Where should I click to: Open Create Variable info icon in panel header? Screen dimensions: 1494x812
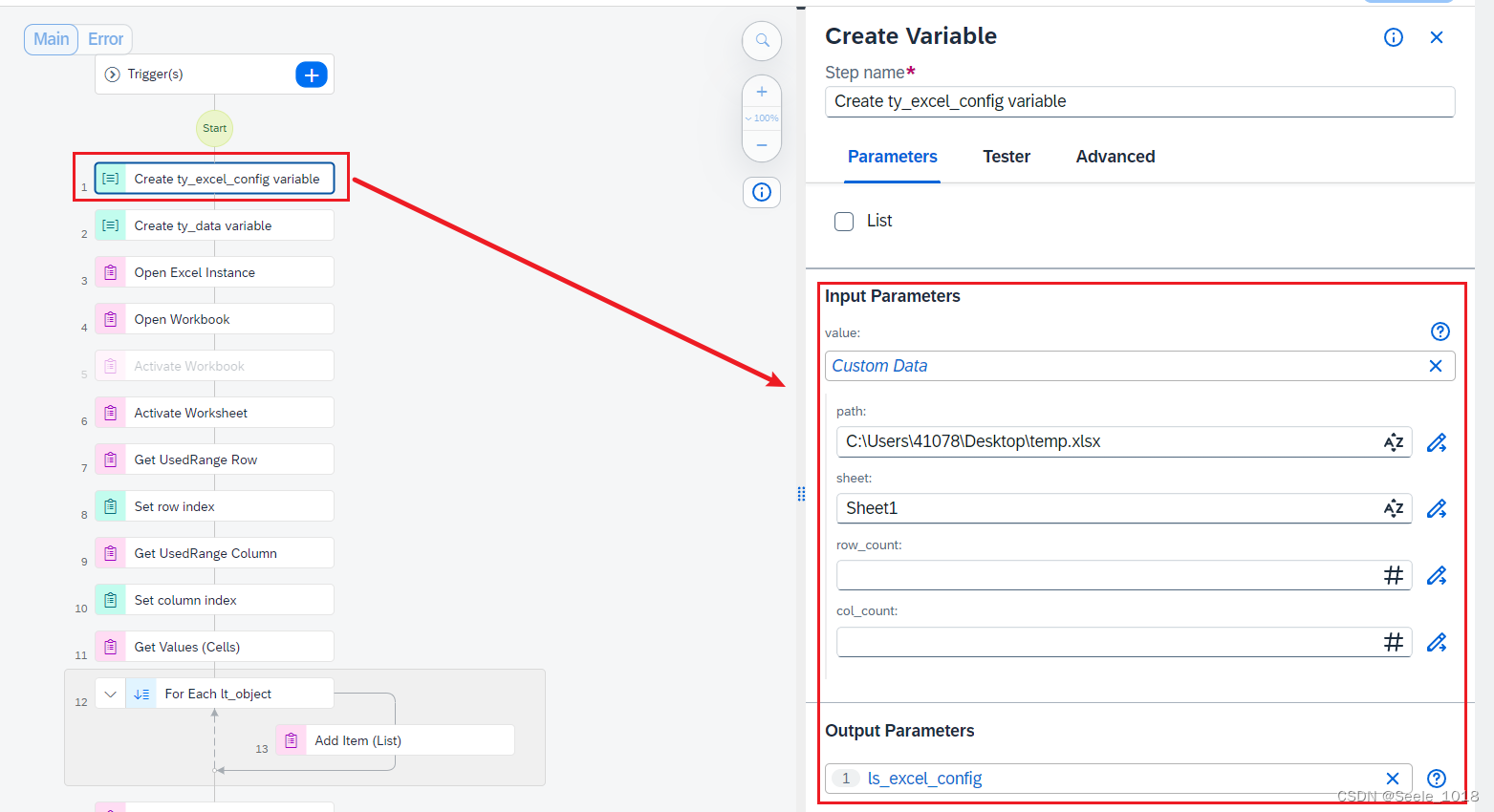pyautogui.click(x=1394, y=37)
